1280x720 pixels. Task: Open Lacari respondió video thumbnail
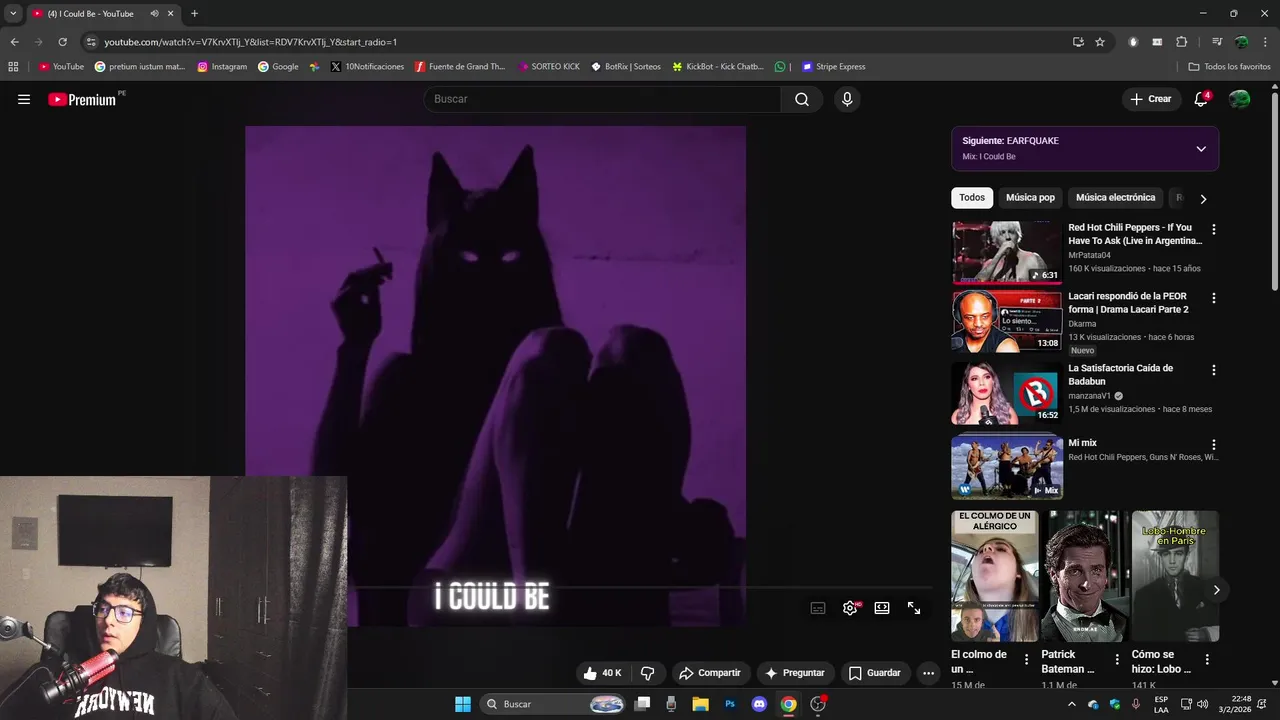click(1006, 321)
